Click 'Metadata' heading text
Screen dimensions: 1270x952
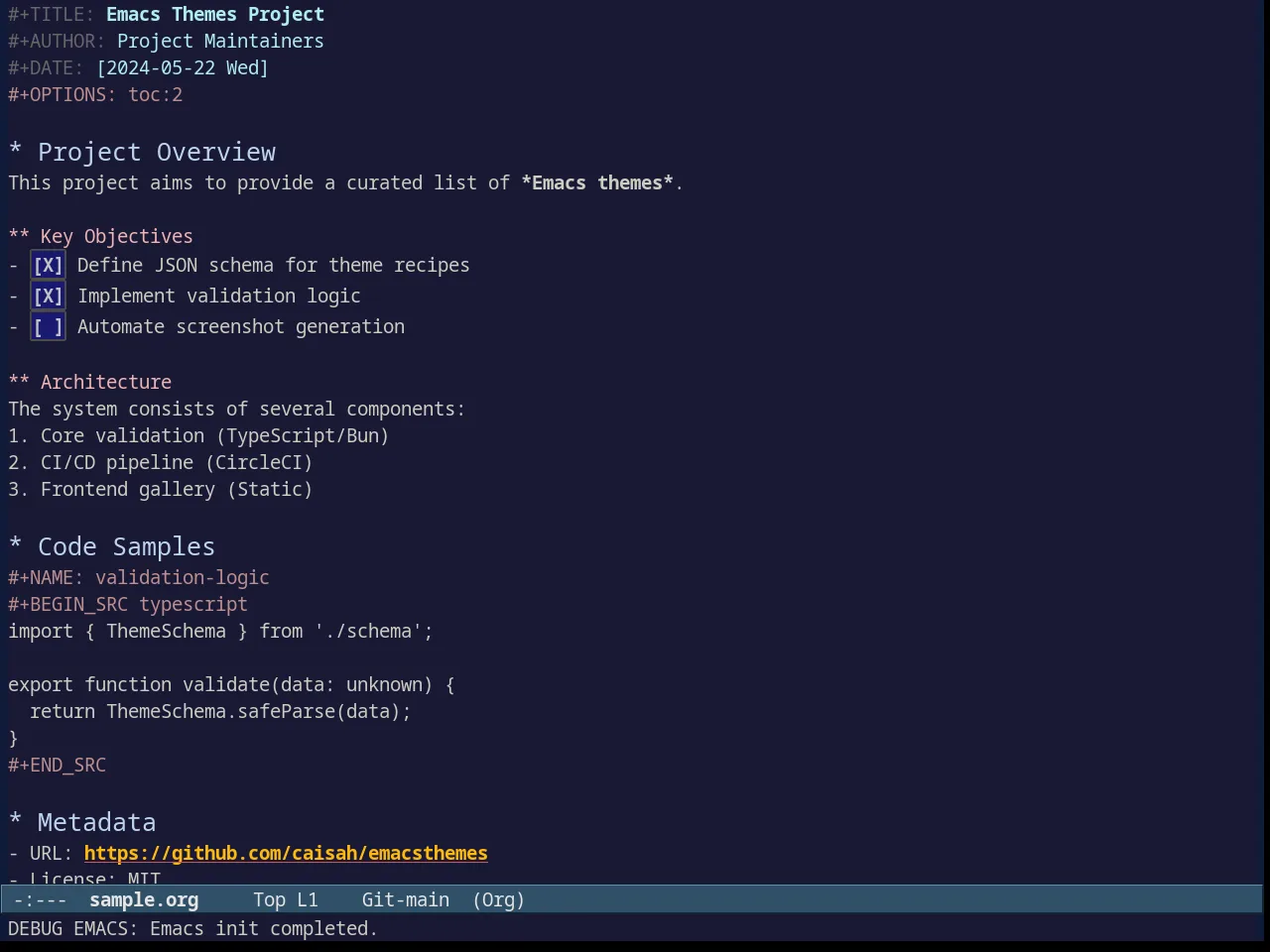click(x=96, y=822)
